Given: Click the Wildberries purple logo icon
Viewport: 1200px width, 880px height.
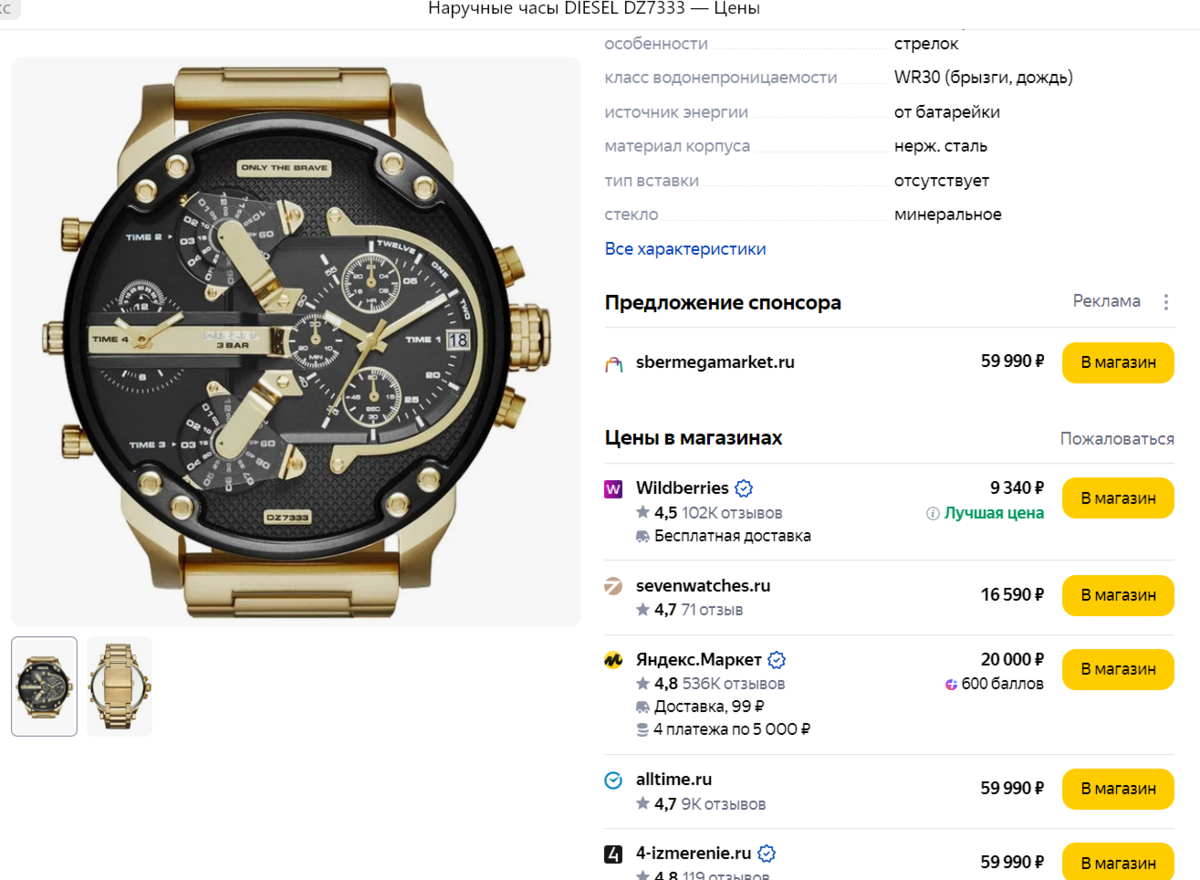Looking at the screenshot, I should point(614,489).
